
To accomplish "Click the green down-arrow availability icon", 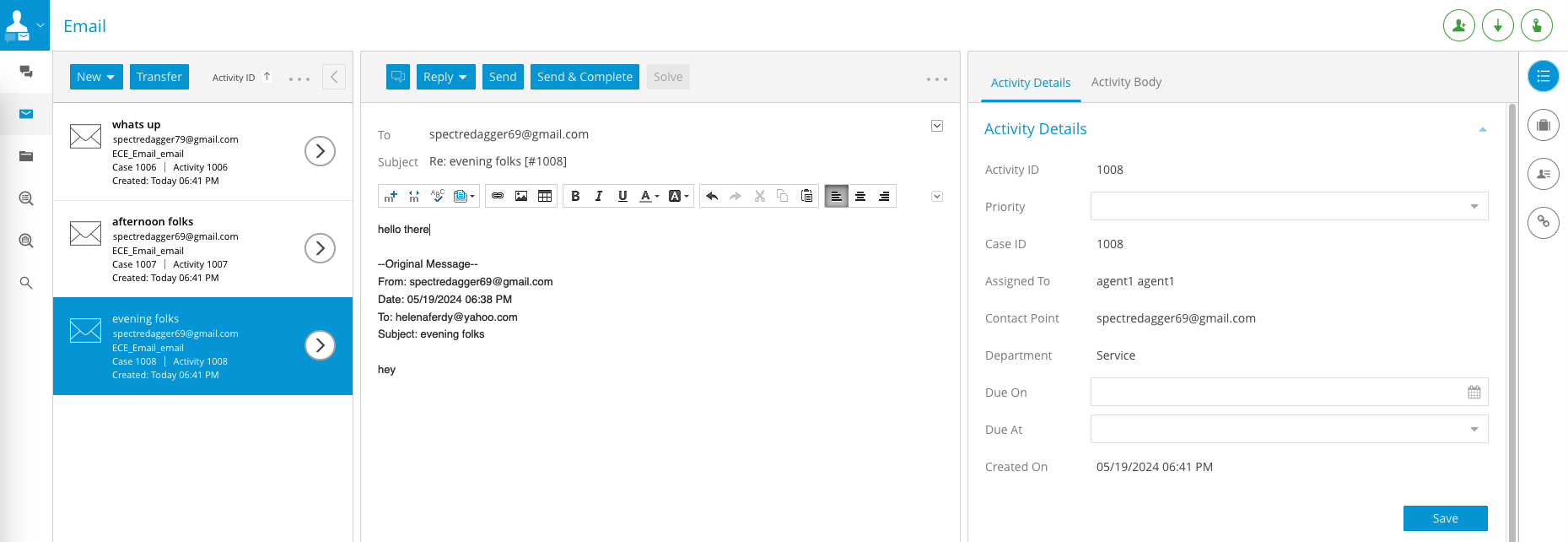I will click(x=1497, y=25).
